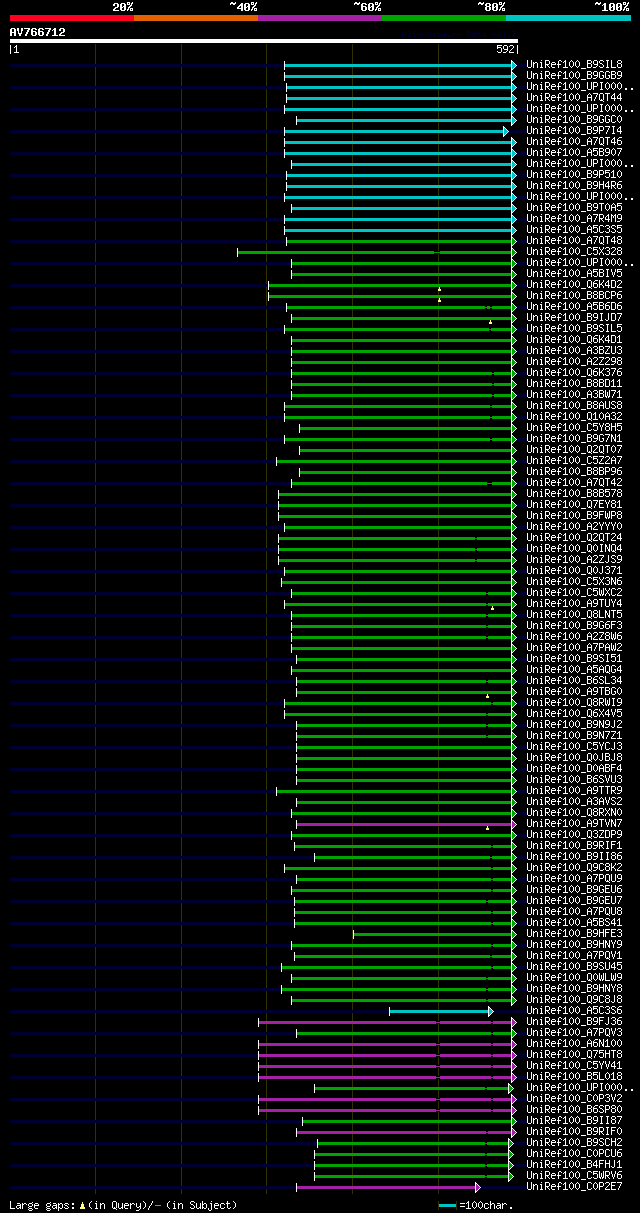Pick the UniRef100_B9HFE3 row label
Viewport: 640px width, 1213px height.
(x=574, y=934)
